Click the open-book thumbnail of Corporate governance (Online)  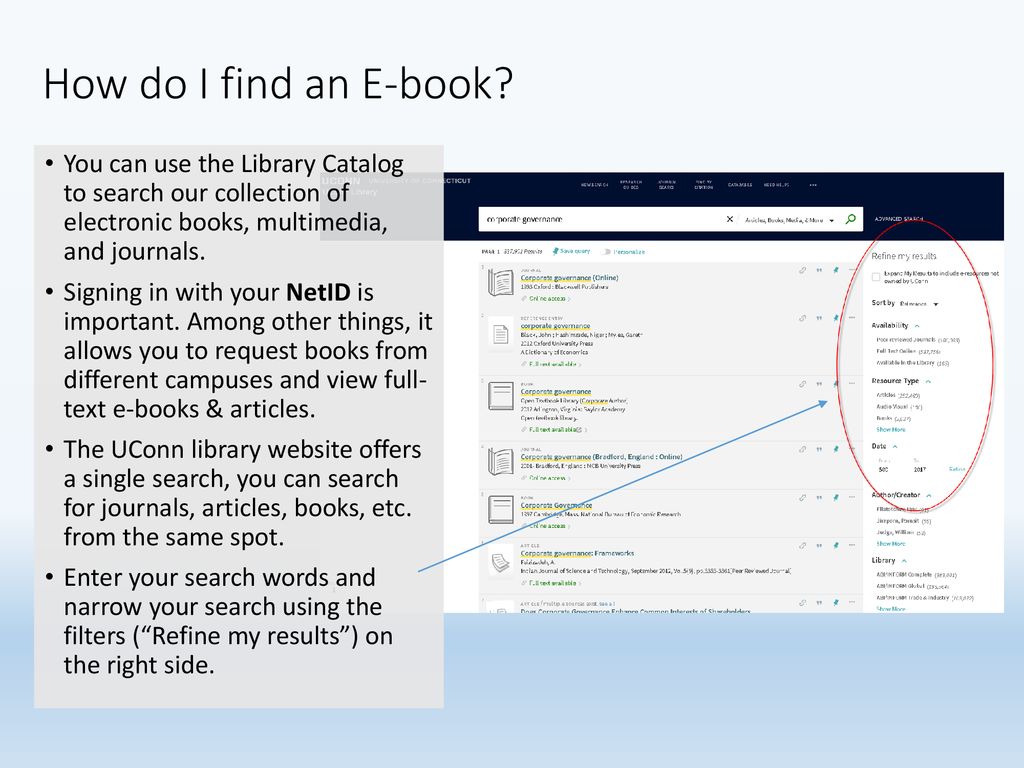point(501,283)
